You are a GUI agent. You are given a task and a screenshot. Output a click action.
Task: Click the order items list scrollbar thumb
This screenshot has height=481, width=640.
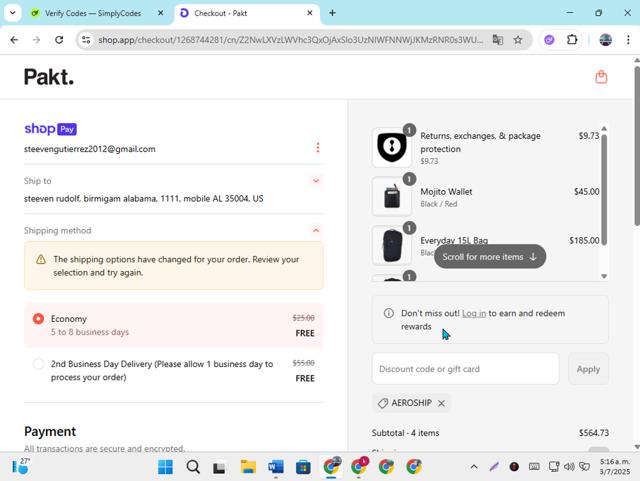click(604, 189)
